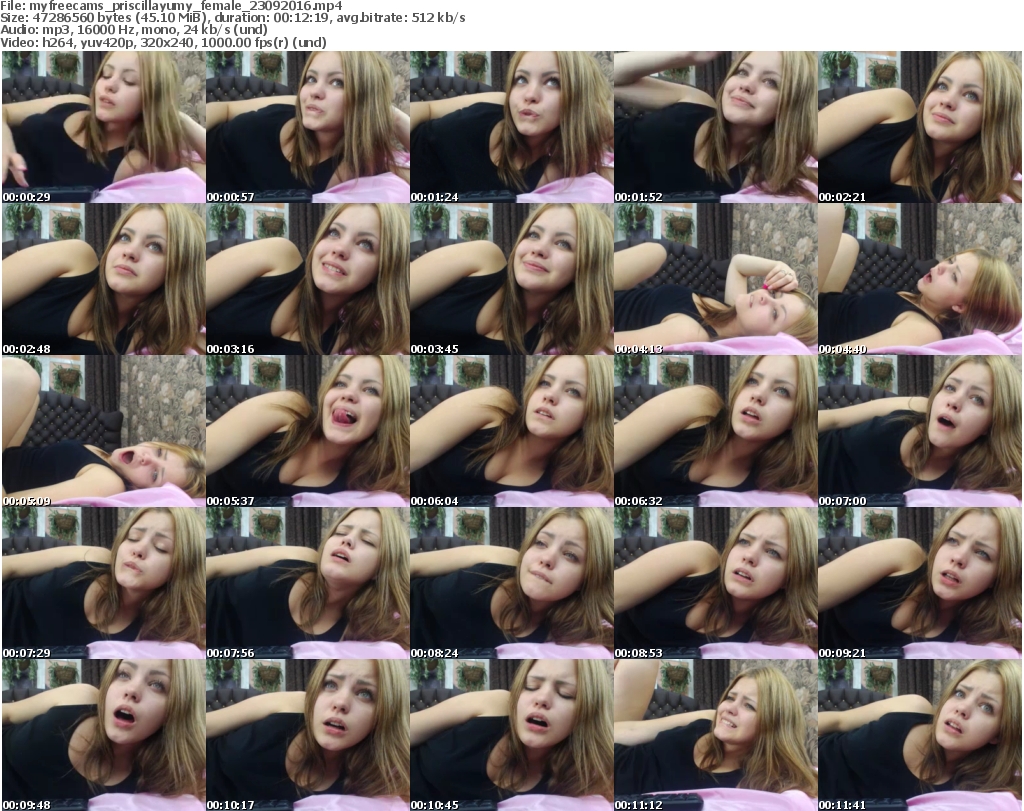Click the thumbnail stamped 00:07:29
Image resolution: width=1024 pixels, height=811 pixels.
[104, 583]
